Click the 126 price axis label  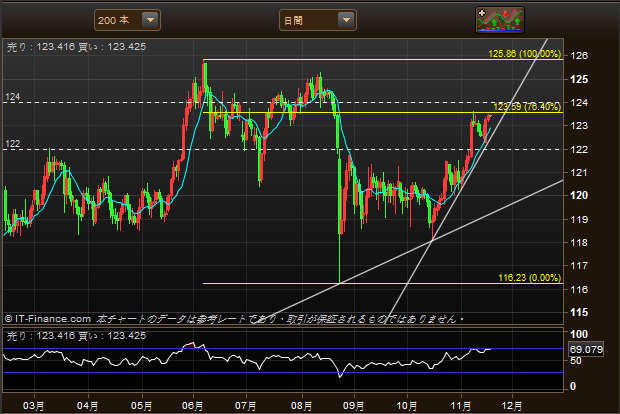click(579, 56)
